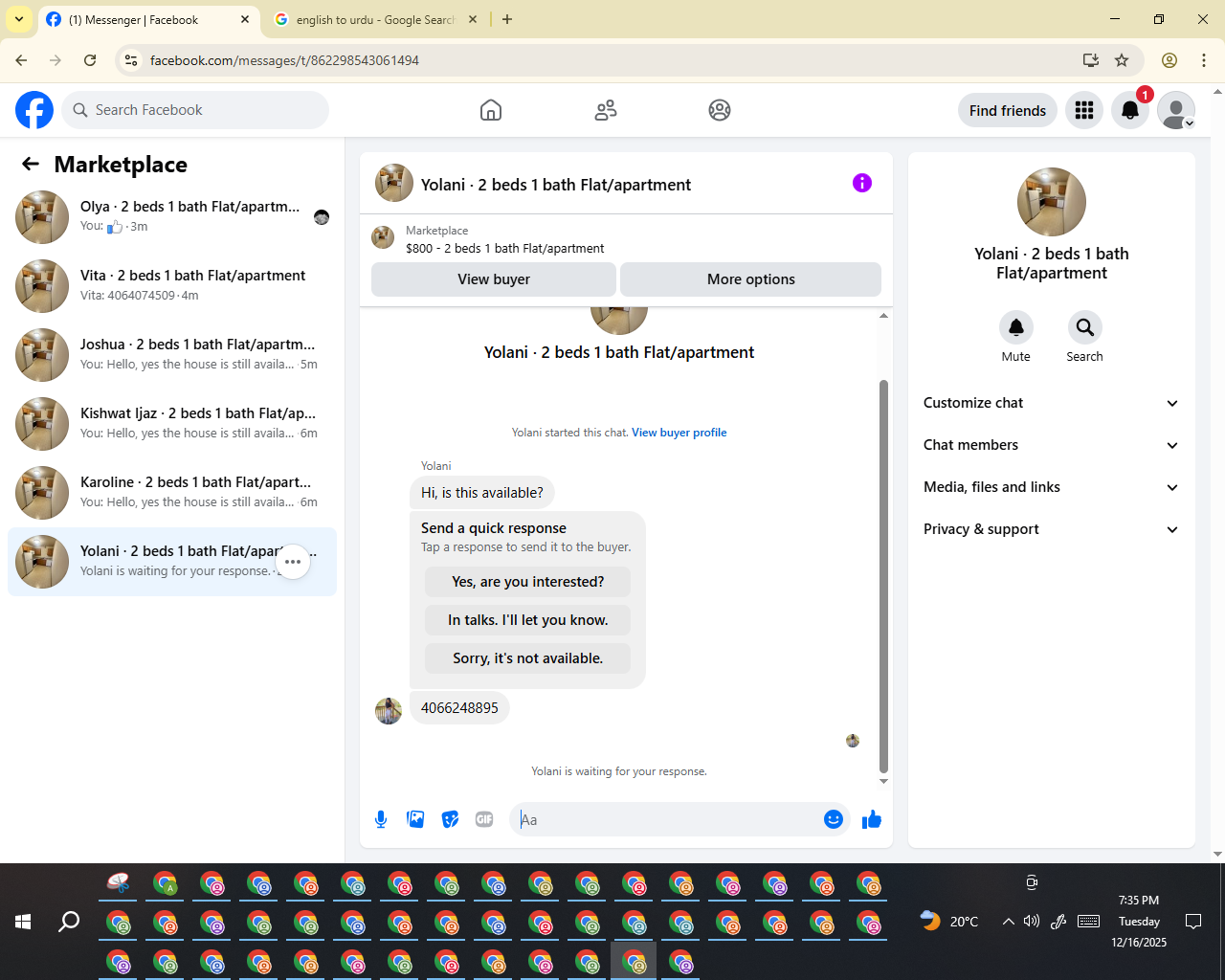Click the More options button
The height and width of the screenshot is (980, 1225).
click(x=751, y=279)
